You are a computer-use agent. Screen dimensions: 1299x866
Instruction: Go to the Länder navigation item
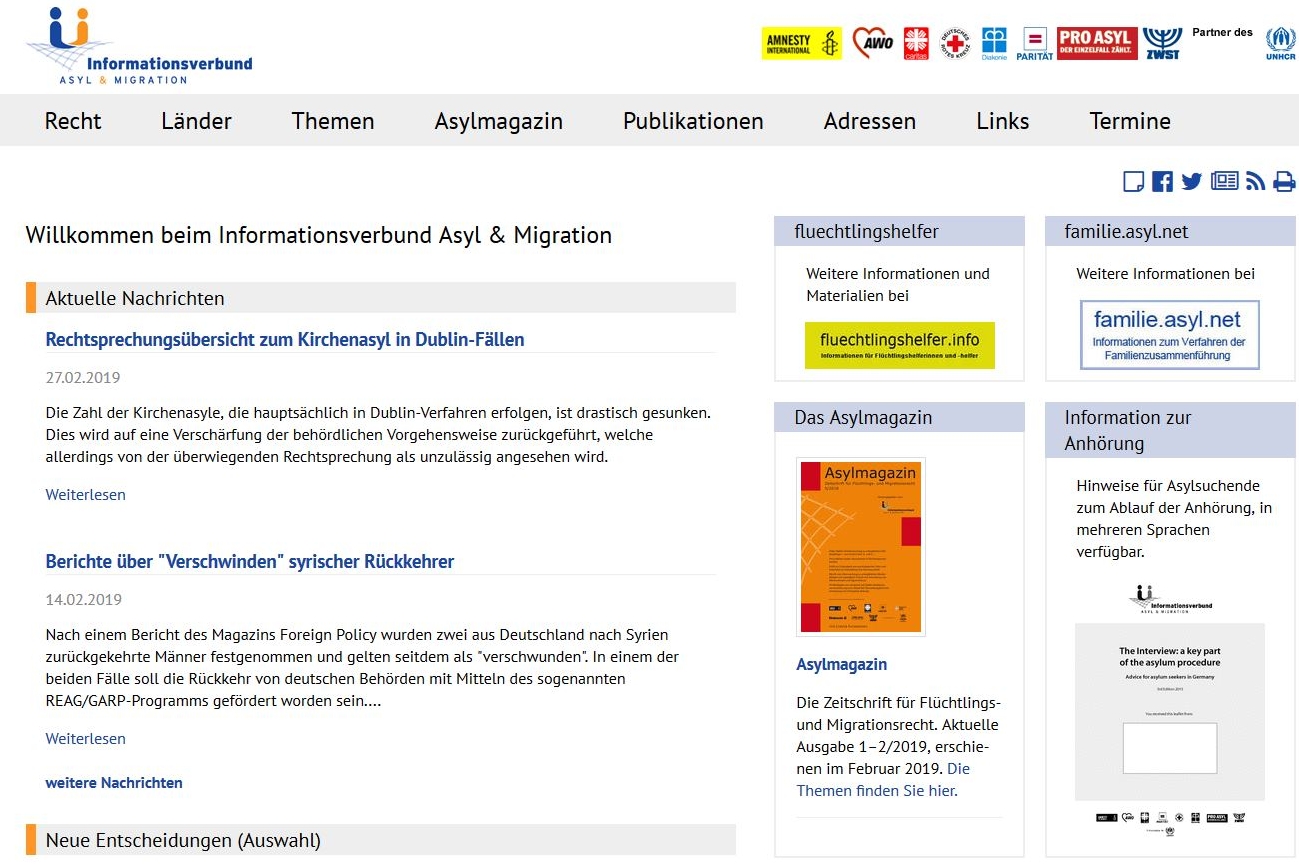click(196, 121)
